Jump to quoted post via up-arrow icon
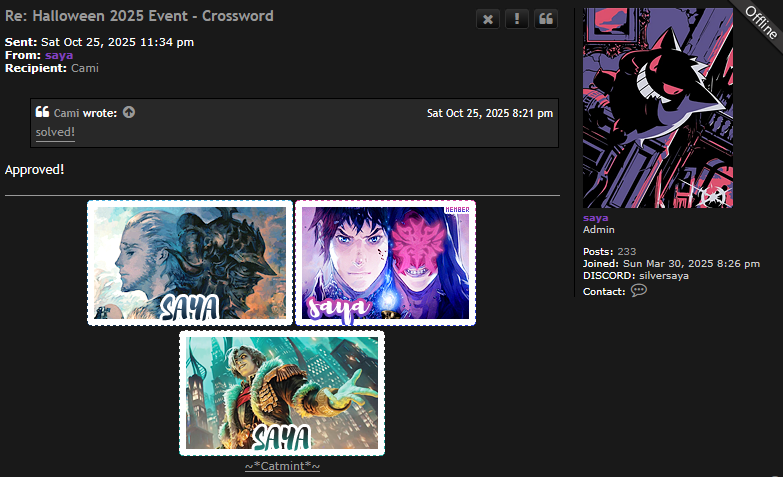The width and height of the screenshot is (783, 477). point(129,112)
